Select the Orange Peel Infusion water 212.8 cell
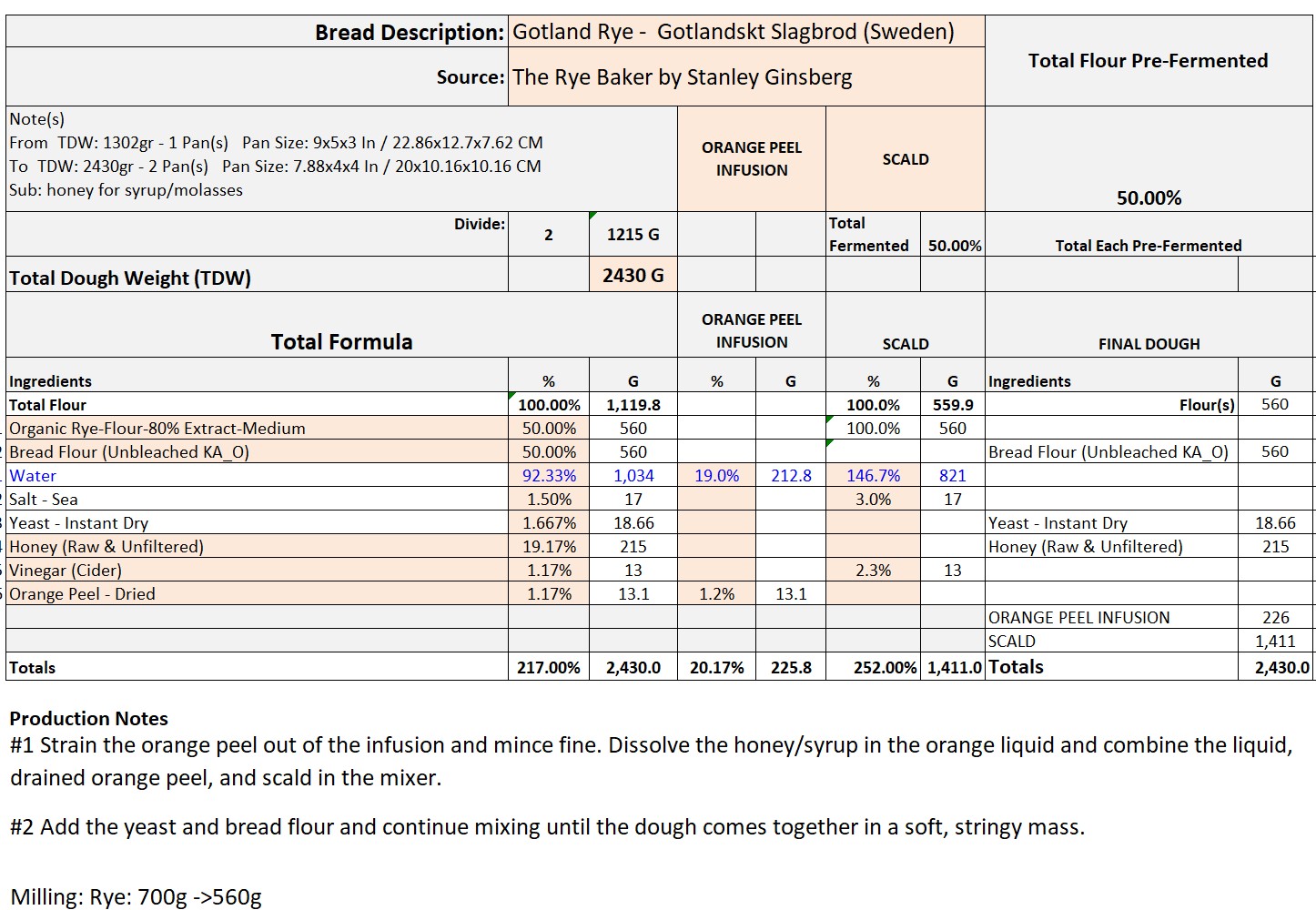The image size is (1316, 910). point(791,476)
